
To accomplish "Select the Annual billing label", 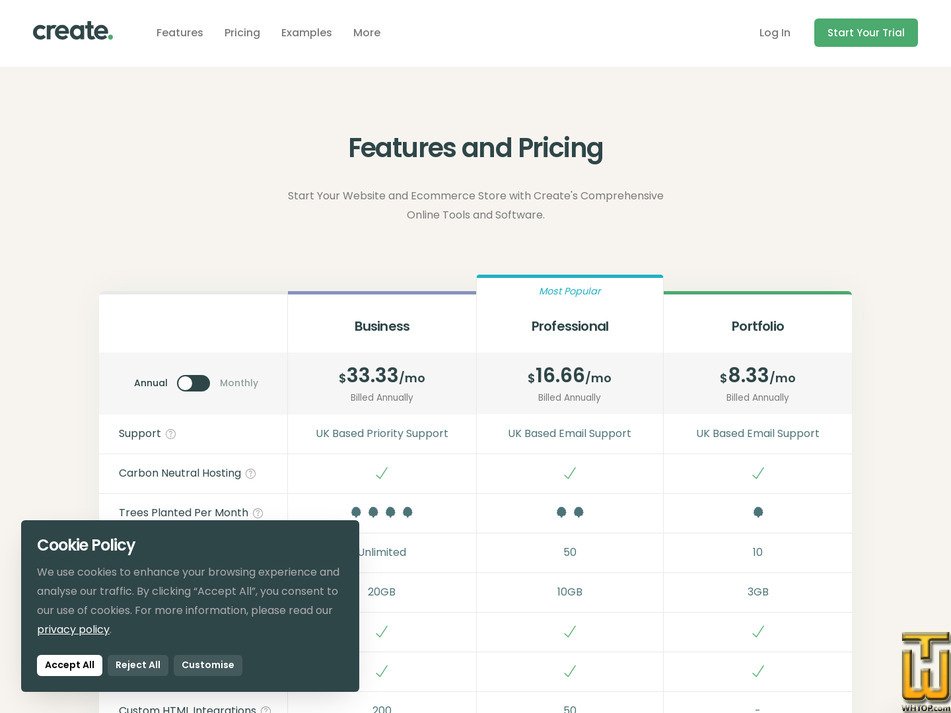I will coord(150,383).
